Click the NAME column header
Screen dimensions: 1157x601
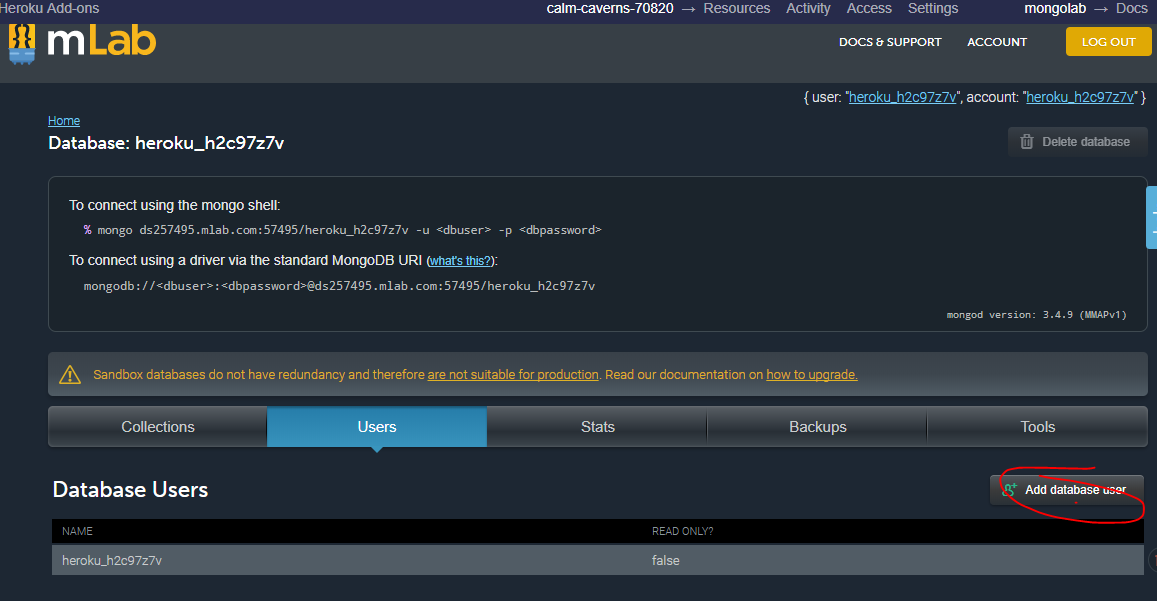click(x=77, y=531)
